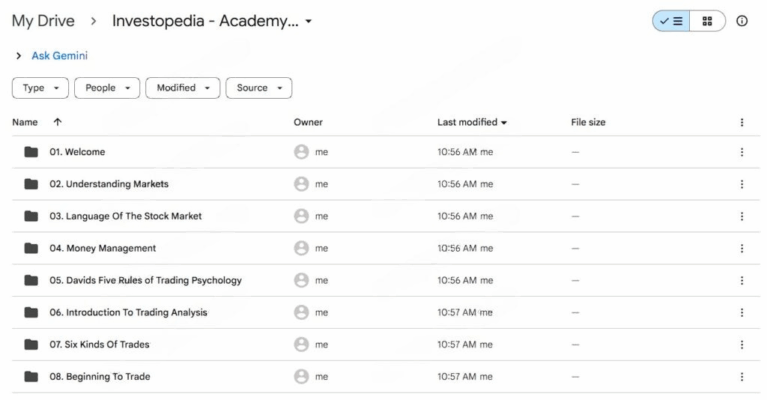Switch to grid layout view
This screenshot has width=767, height=400.
click(x=707, y=21)
